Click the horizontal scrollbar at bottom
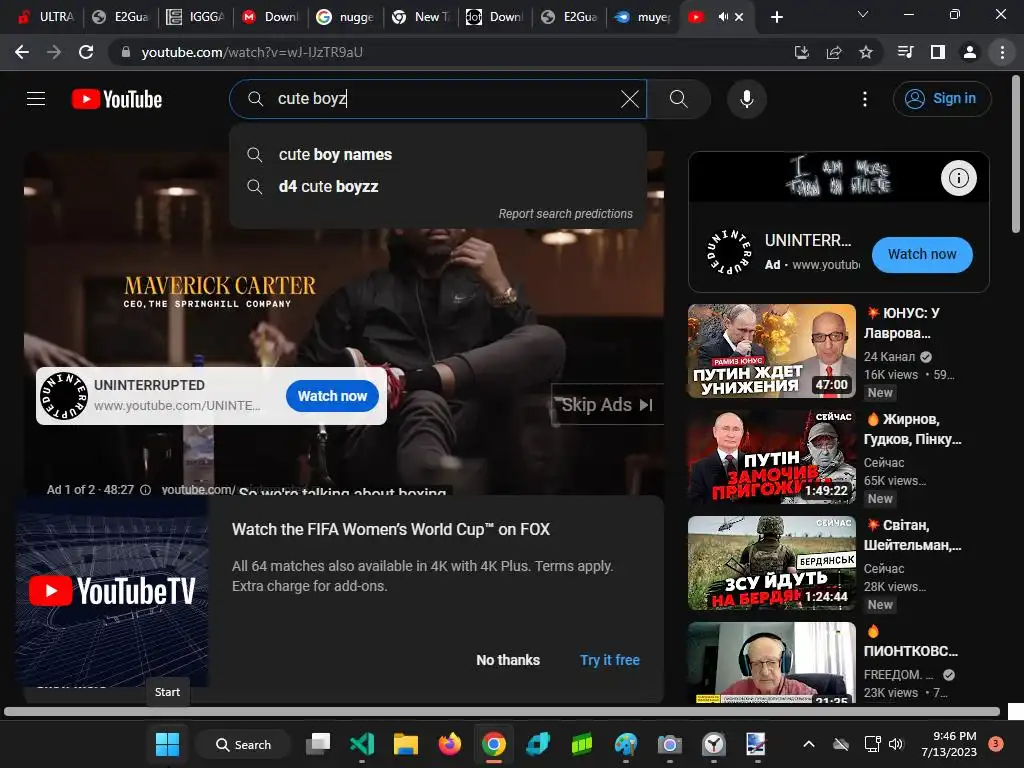Screen dimensions: 1024x768 pos(502,712)
